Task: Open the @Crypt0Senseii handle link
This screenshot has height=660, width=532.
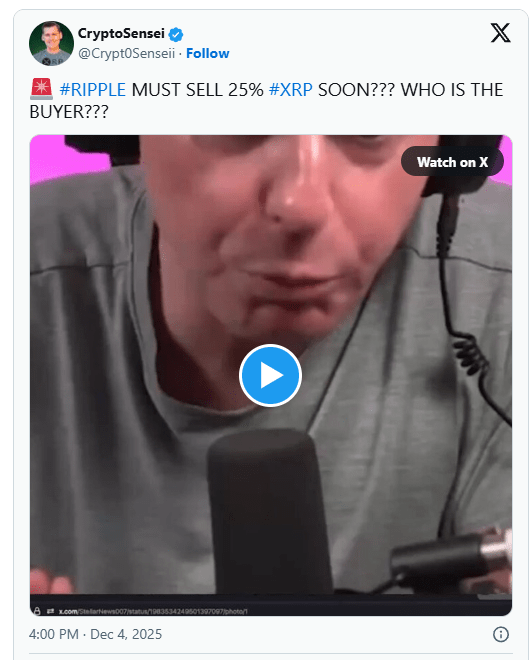Action: click(127, 53)
